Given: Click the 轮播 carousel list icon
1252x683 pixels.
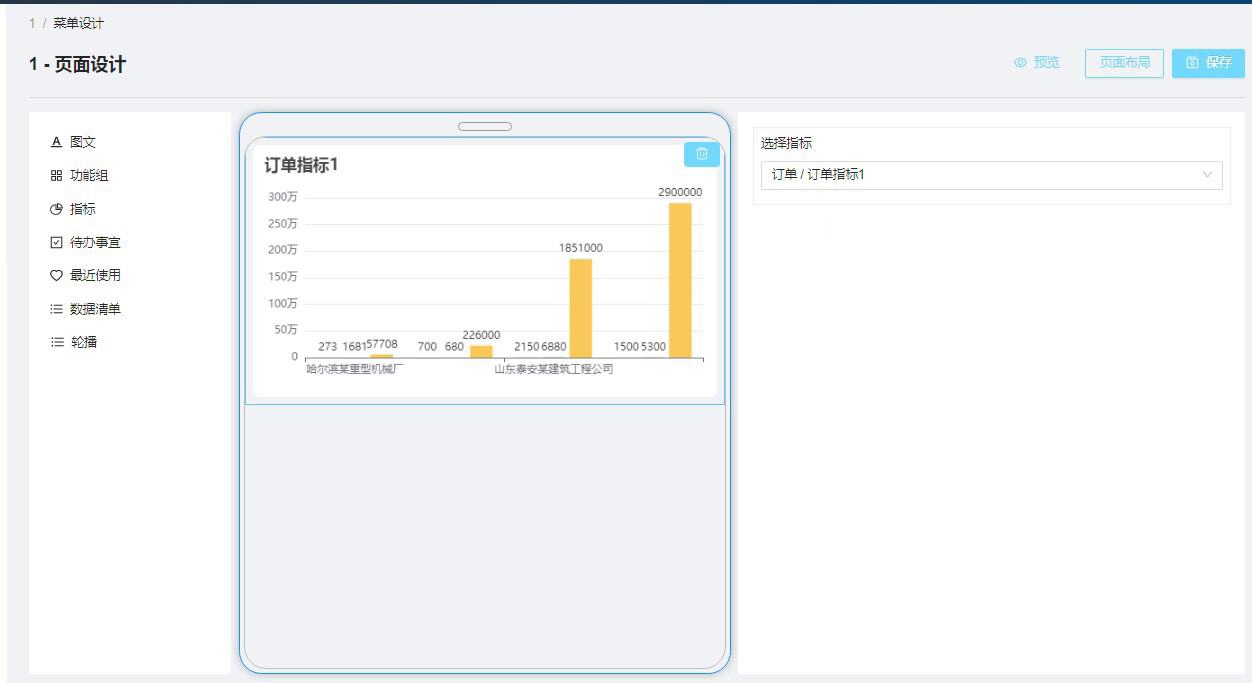Looking at the screenshot, I should point(56,342).
